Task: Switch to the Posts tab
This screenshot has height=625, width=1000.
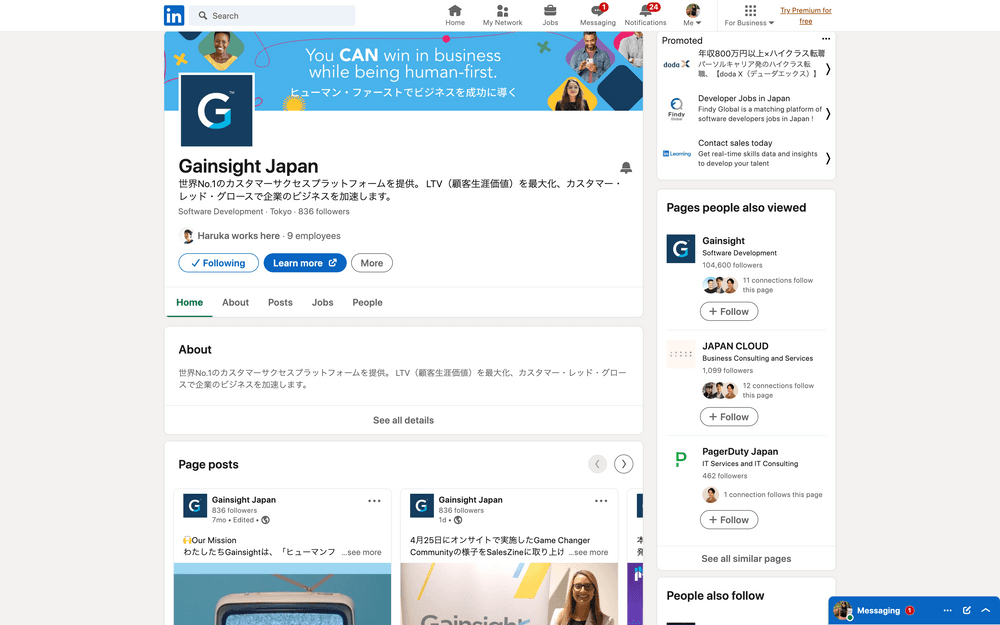Action: coord(280,302)
